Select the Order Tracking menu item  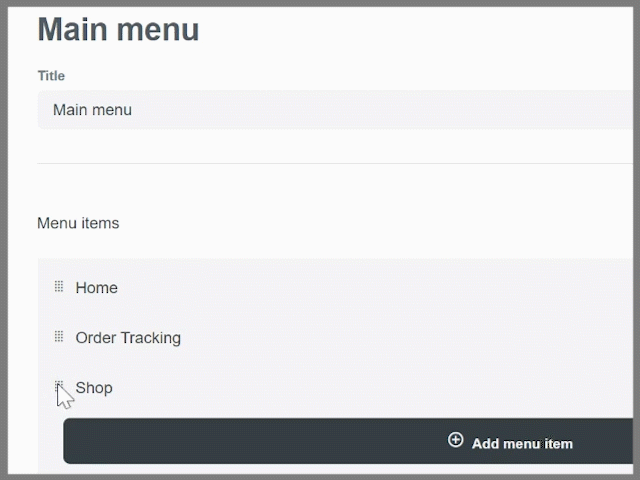tap(128, 338)
